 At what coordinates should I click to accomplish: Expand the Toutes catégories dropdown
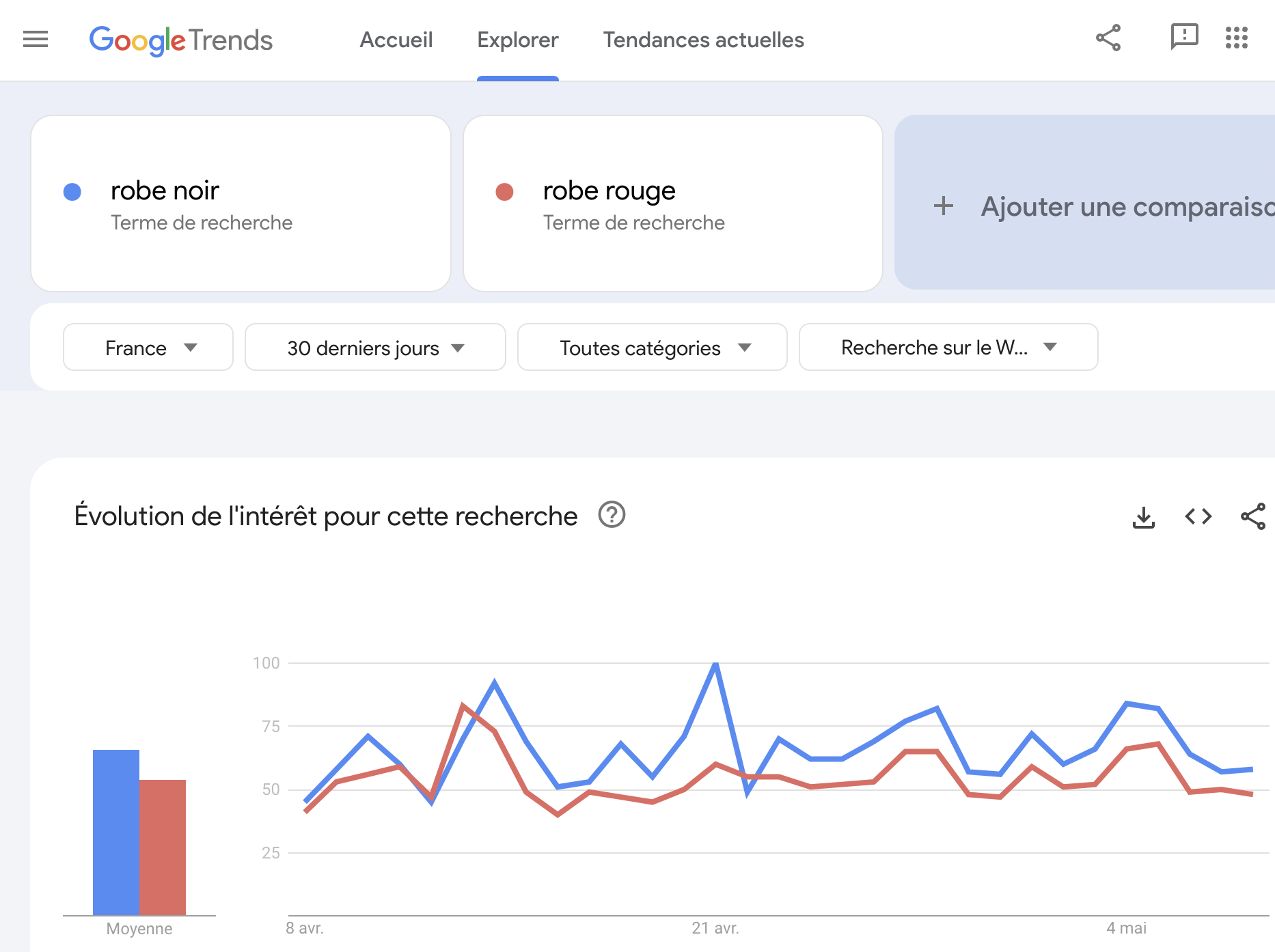point(653,348)
